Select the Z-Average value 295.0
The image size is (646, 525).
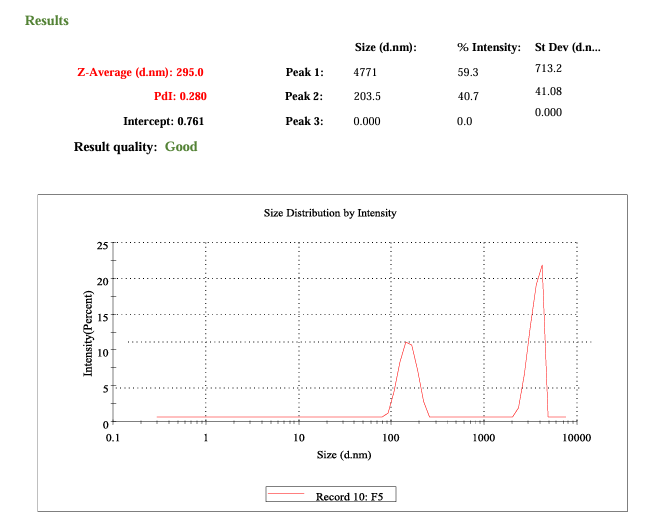tap(190, 73)
